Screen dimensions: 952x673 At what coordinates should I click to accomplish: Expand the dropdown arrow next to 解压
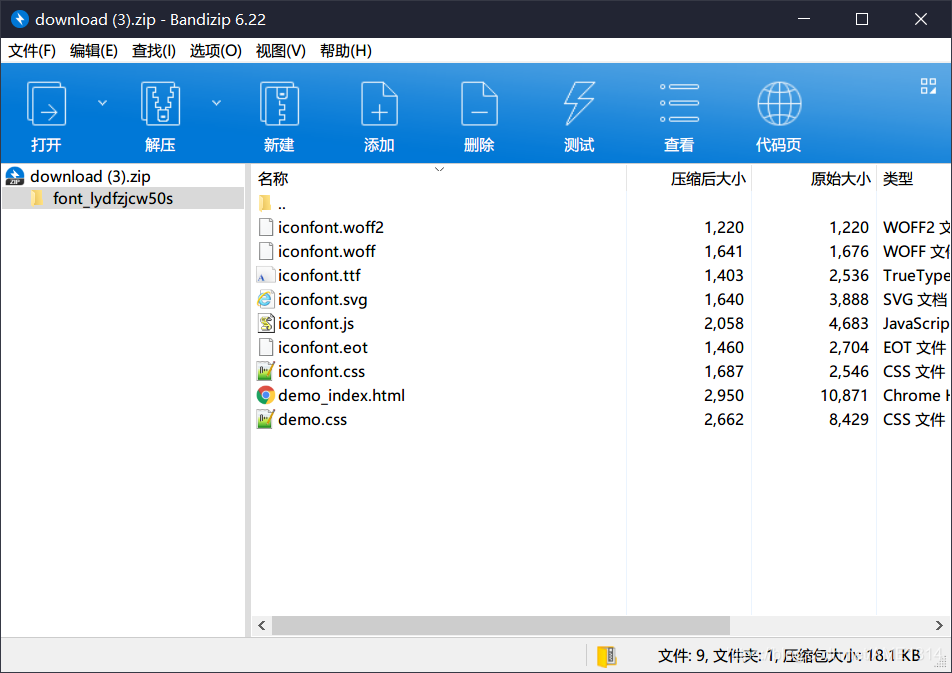[216, 103]
